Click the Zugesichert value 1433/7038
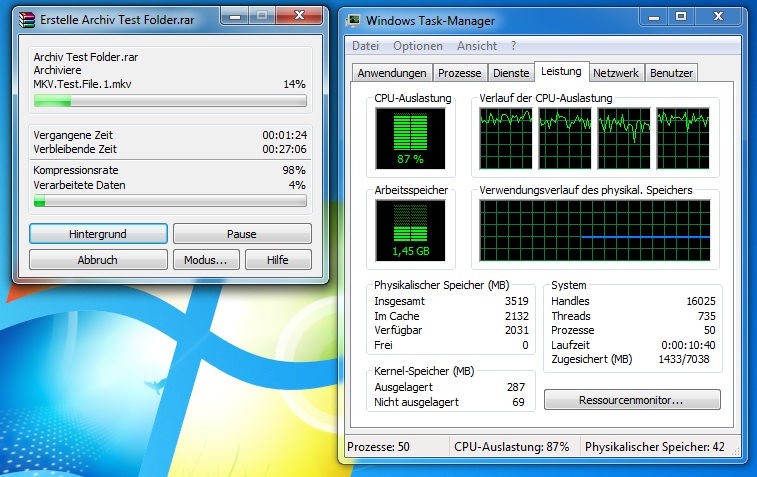757x477 pixels. (684, 359)
